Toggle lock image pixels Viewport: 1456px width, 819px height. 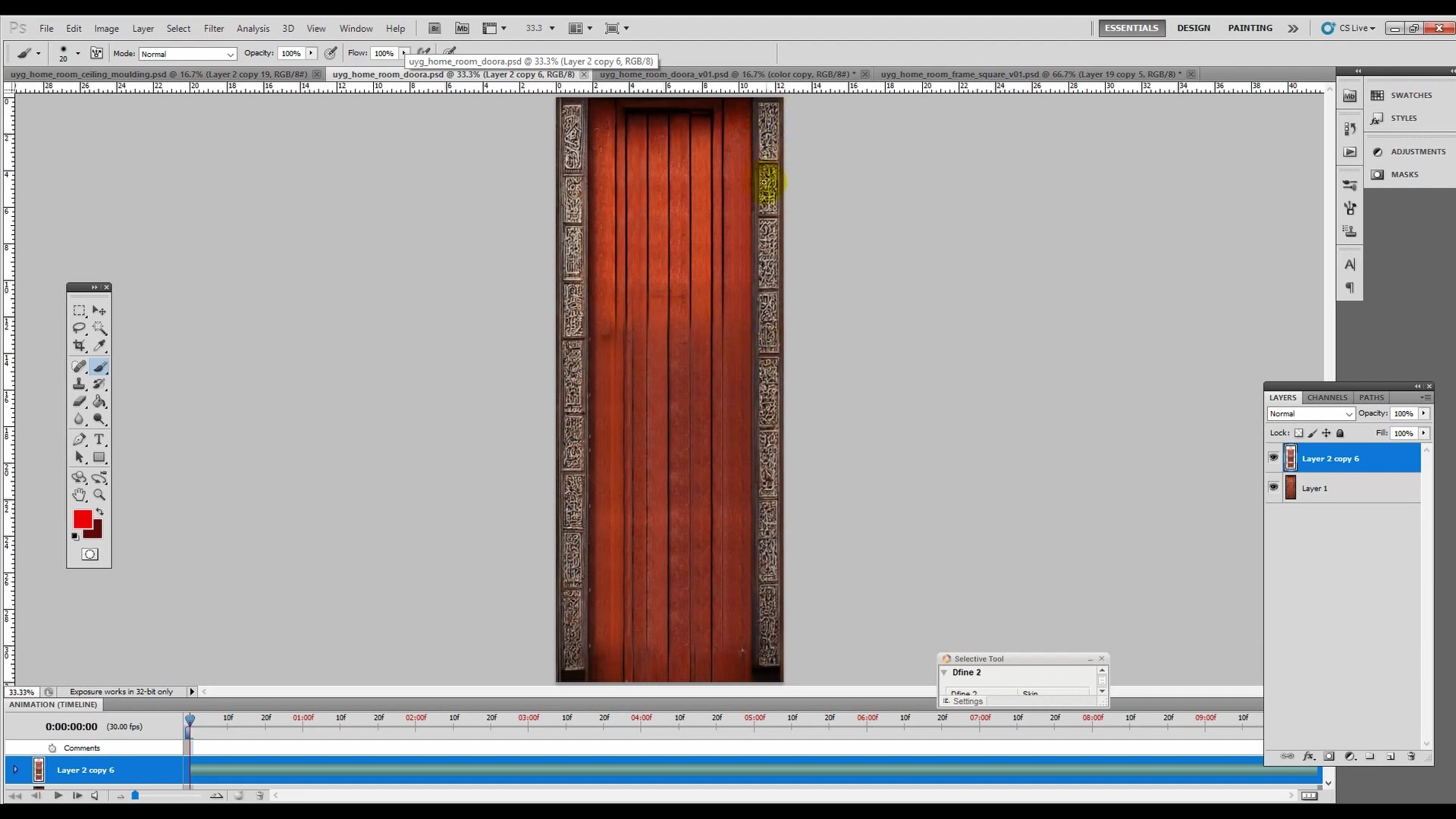(1313, 433)
